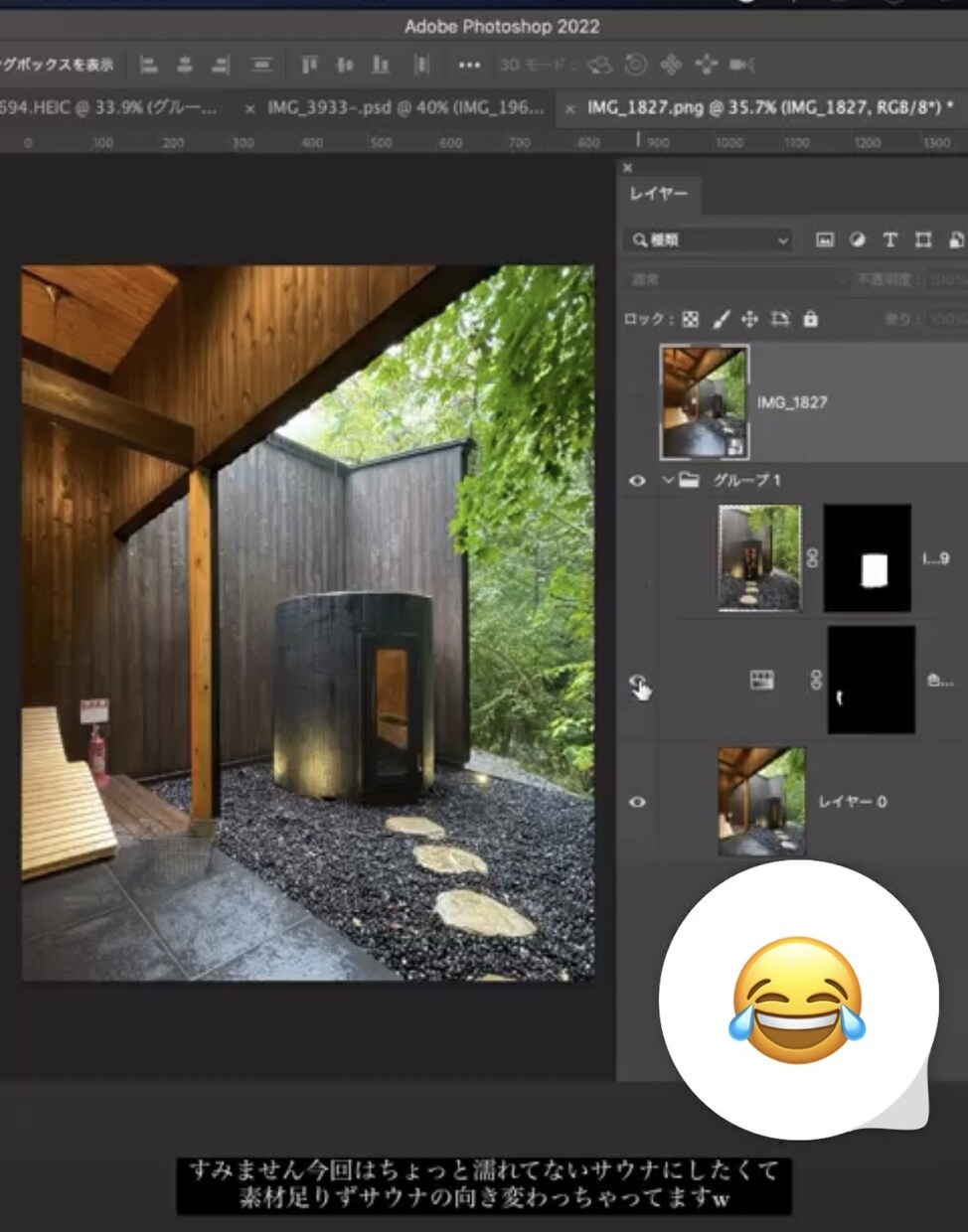Toggle bounding box display option
This screenshot has height=1232, width=968.
[57, 66]
